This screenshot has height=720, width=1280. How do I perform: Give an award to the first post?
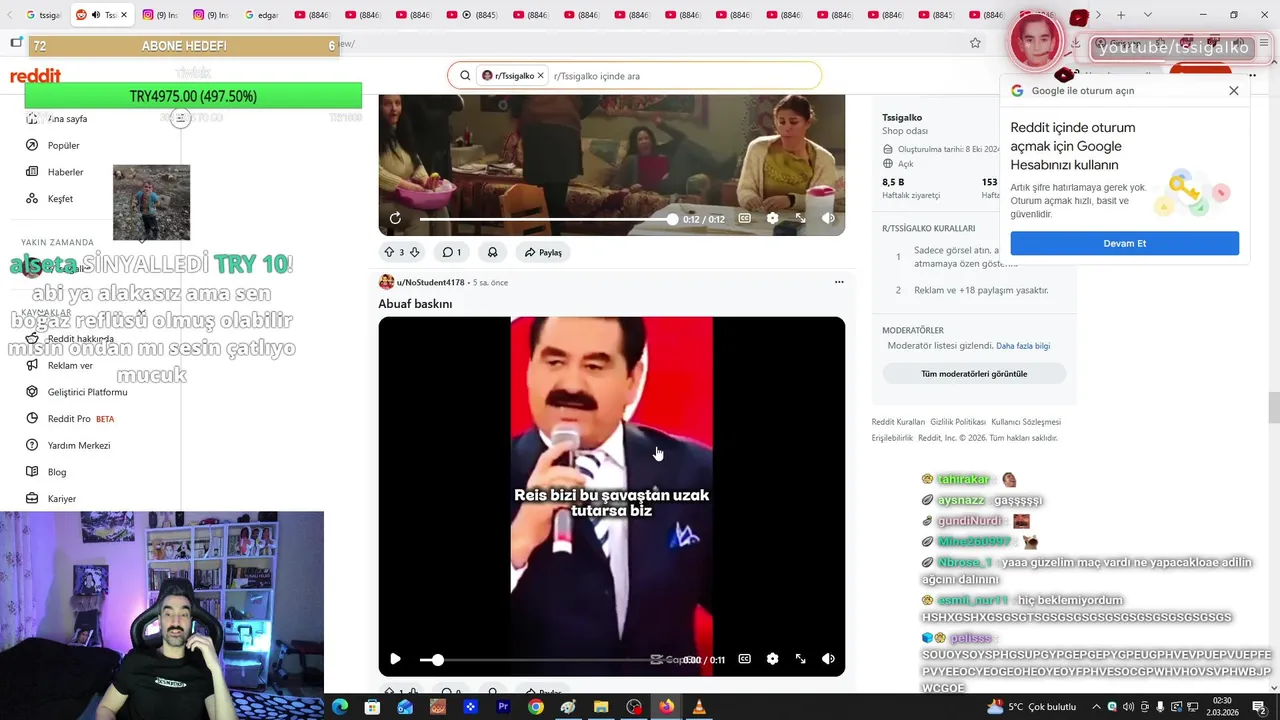[x=492, y=252]
